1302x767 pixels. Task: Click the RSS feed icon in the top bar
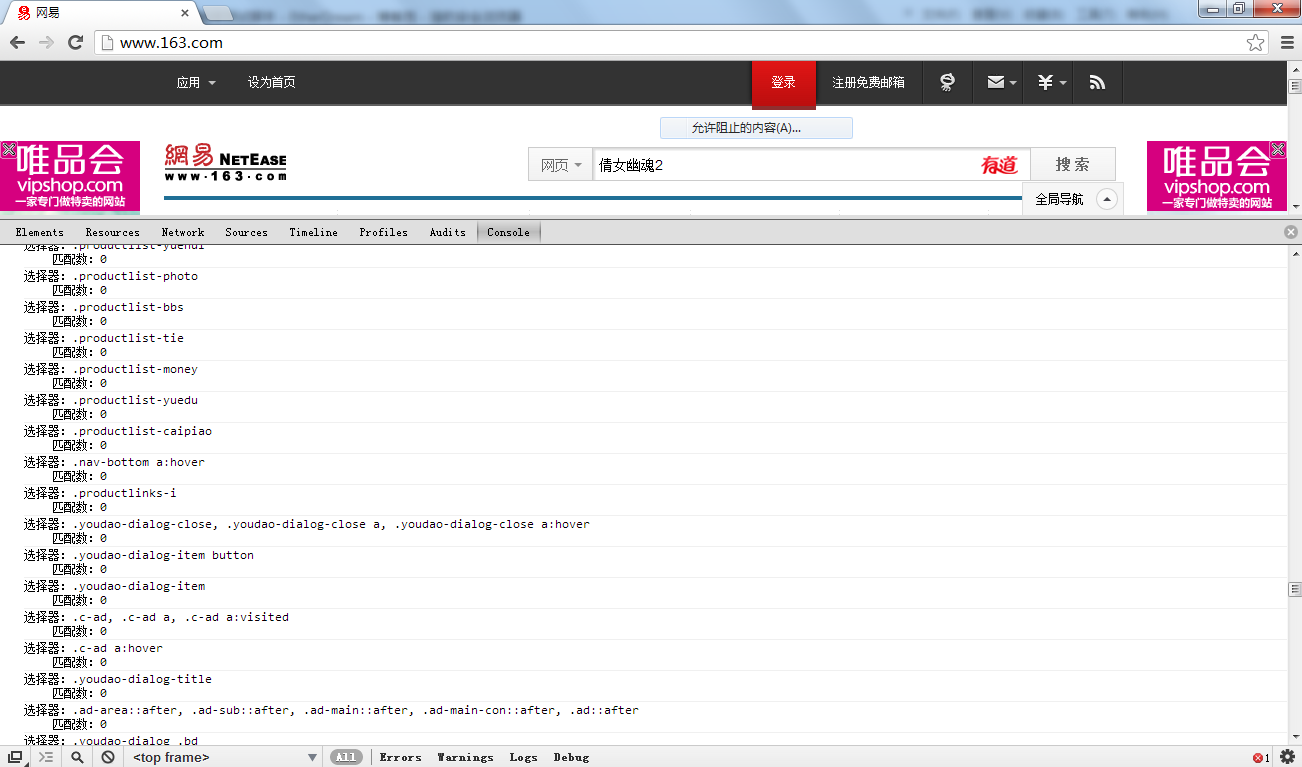[1097, 83]
